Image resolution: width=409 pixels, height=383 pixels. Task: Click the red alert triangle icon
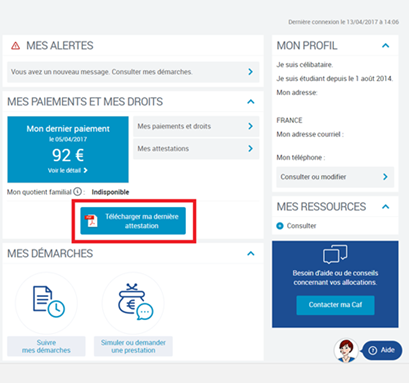pos(16,46)
